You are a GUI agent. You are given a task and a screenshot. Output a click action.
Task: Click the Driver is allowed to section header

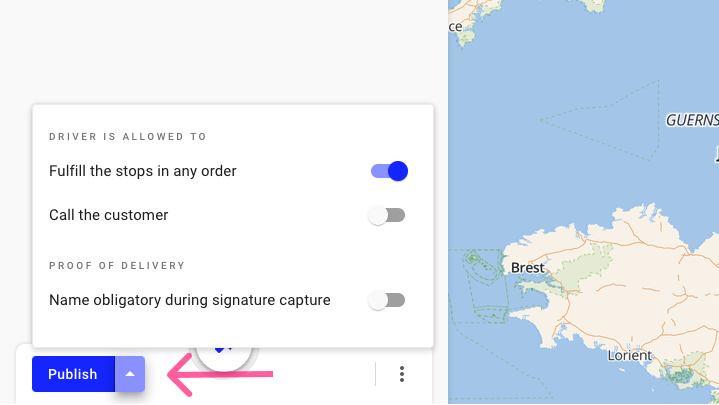(128, 137)
